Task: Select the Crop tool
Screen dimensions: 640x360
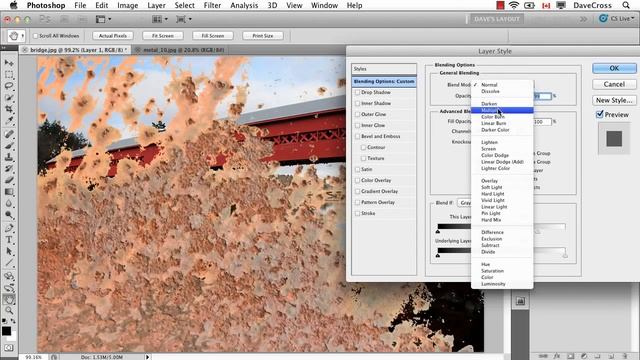Action: click(x=9, y=109)
